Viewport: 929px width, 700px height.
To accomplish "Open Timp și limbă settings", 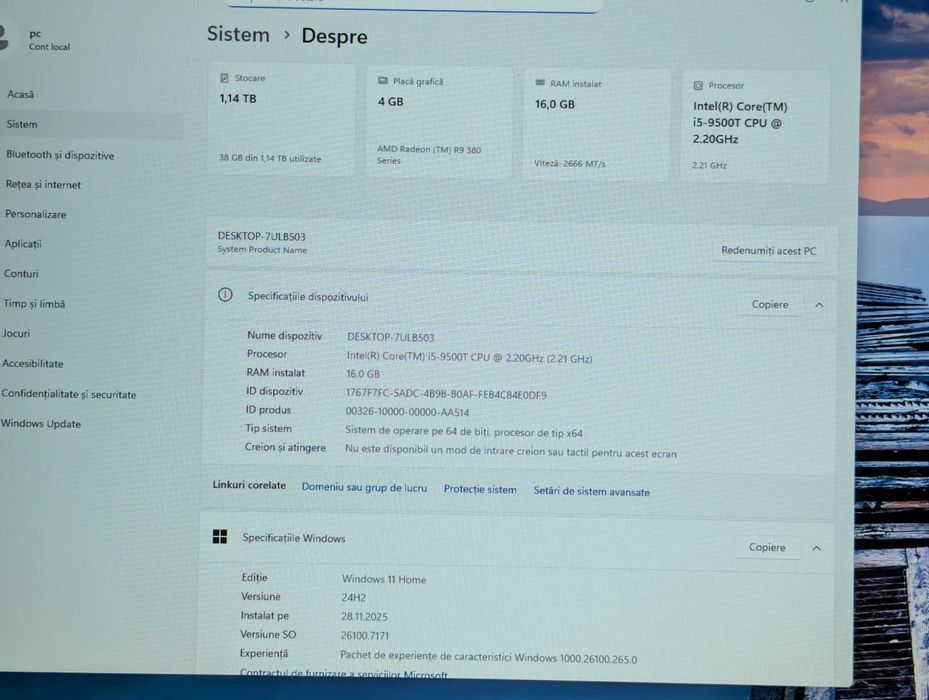I will pyautogui.click(x=34, y=304).
